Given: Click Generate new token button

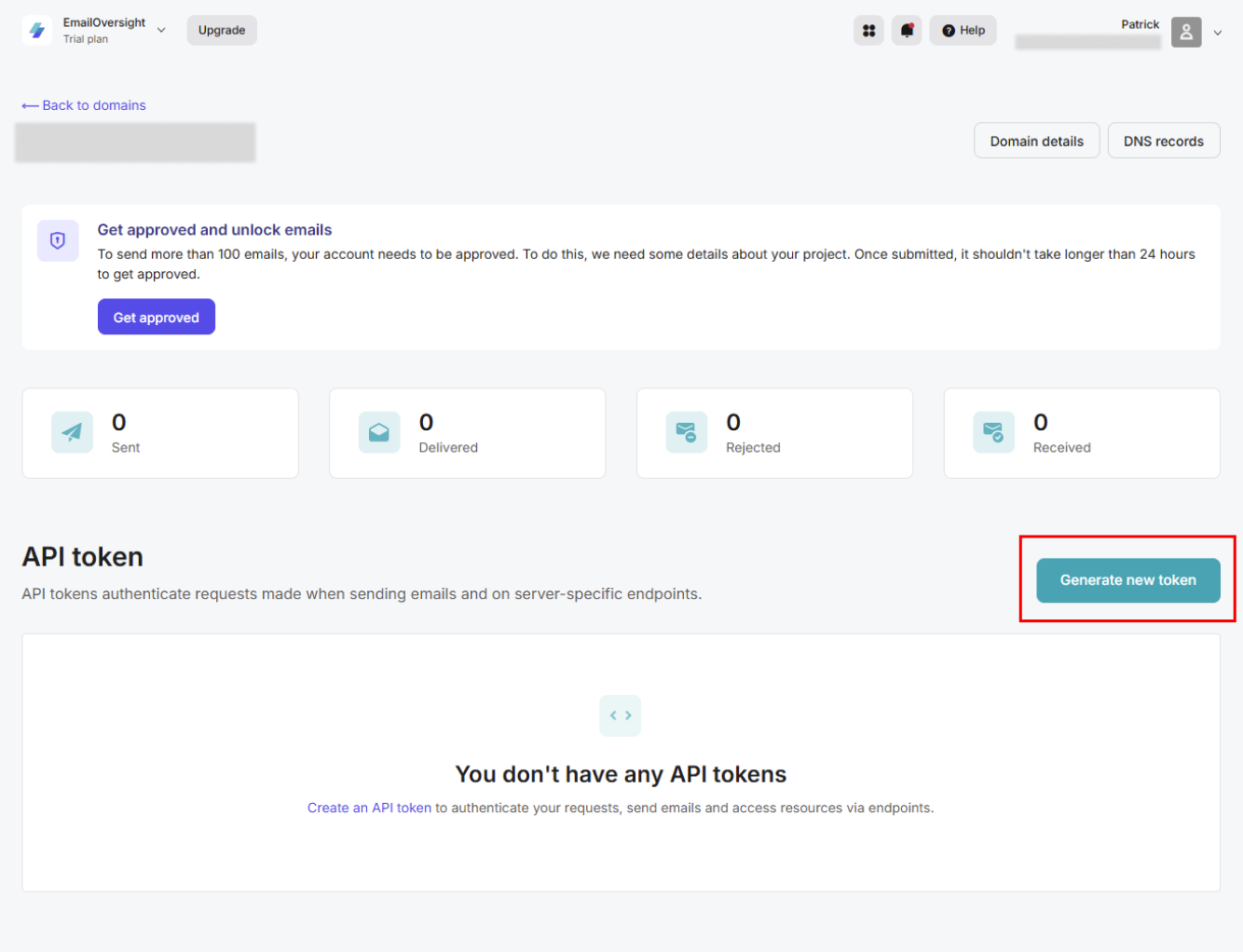Looking at the screenshot, I should click(1127, 580).
